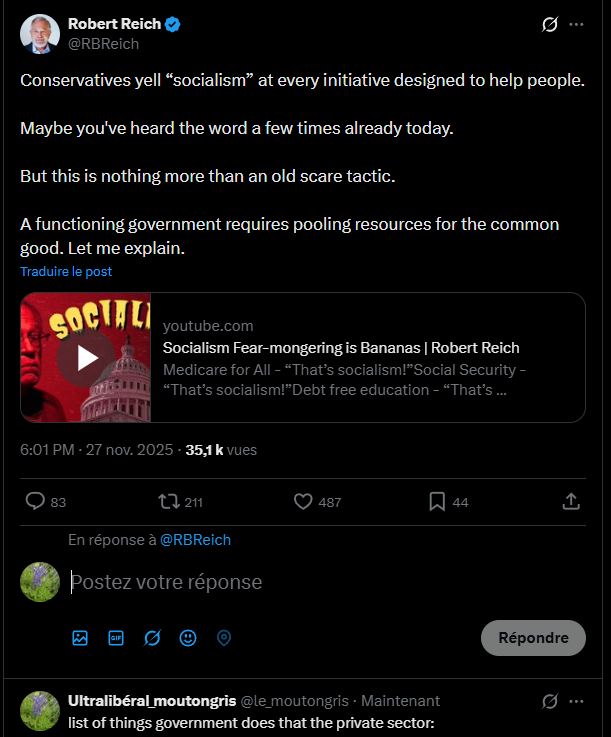
Task: Open the @RBReich mention link in the reply header
Action: click(195, 540)
